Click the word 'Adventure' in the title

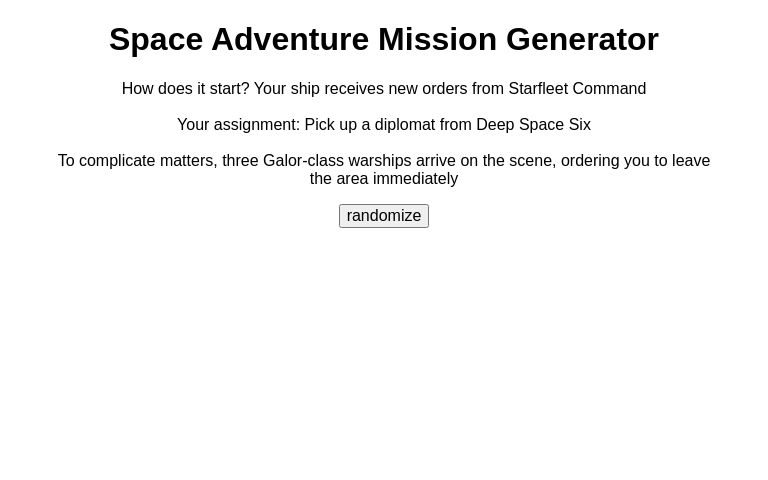tap(290, 39)
